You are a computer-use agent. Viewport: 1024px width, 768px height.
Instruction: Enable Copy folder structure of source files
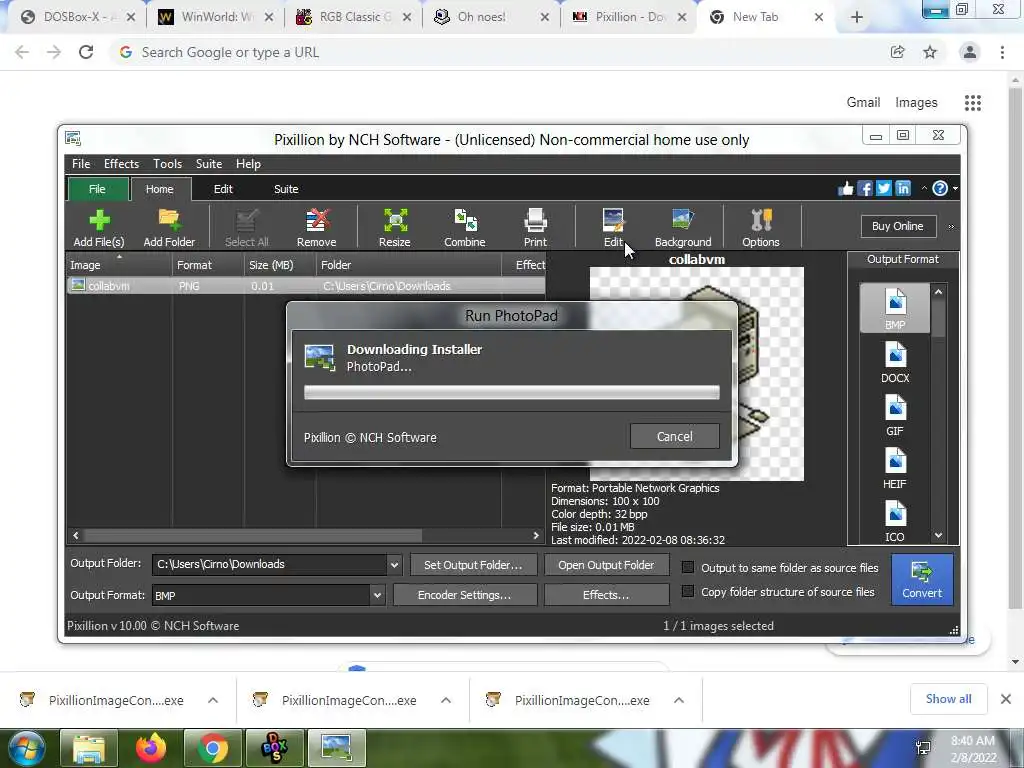pos(688,591)
